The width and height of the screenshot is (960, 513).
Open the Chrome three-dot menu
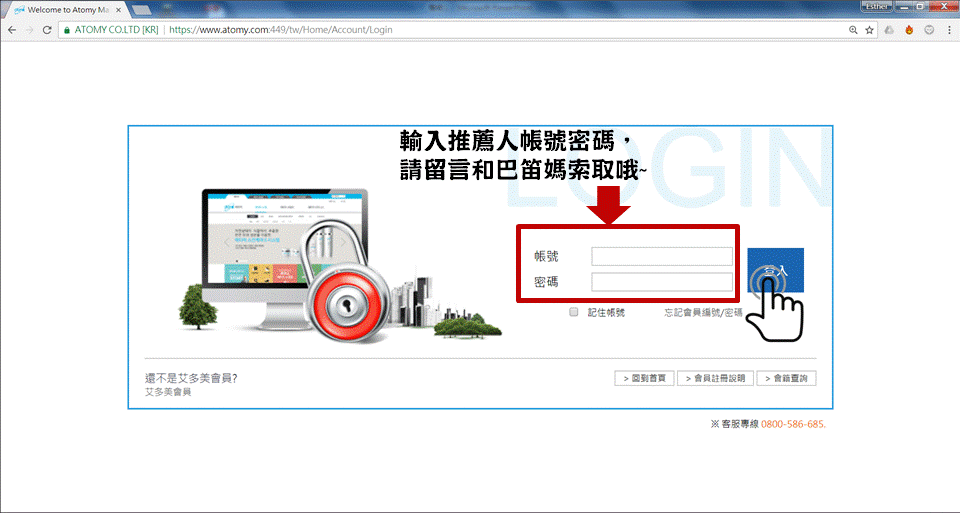click(949, 29)
